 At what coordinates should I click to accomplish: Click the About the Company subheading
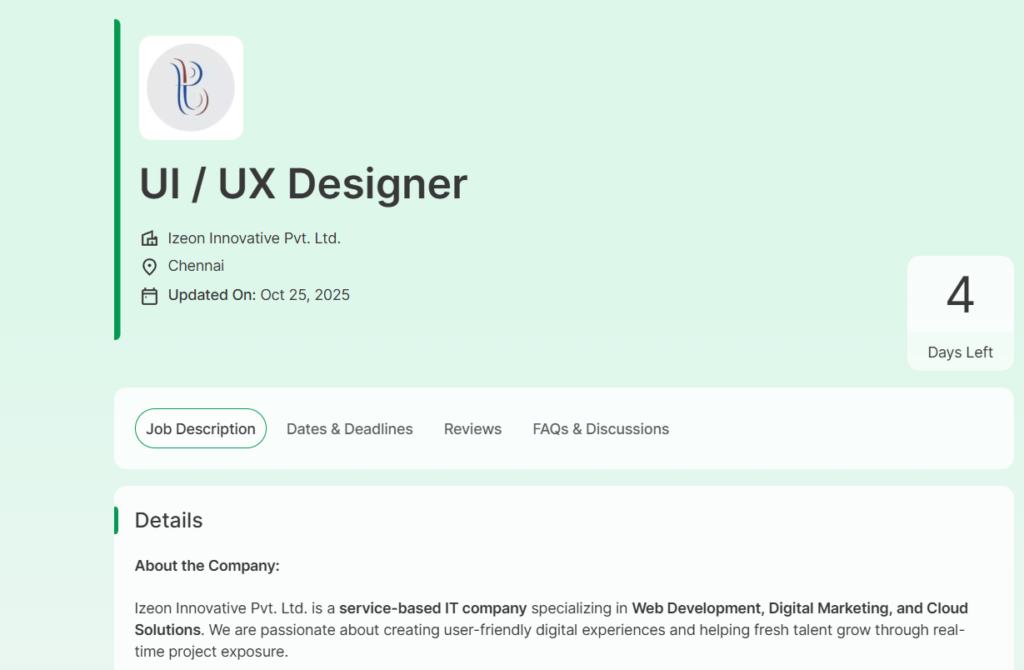click(x=207, y=566)
